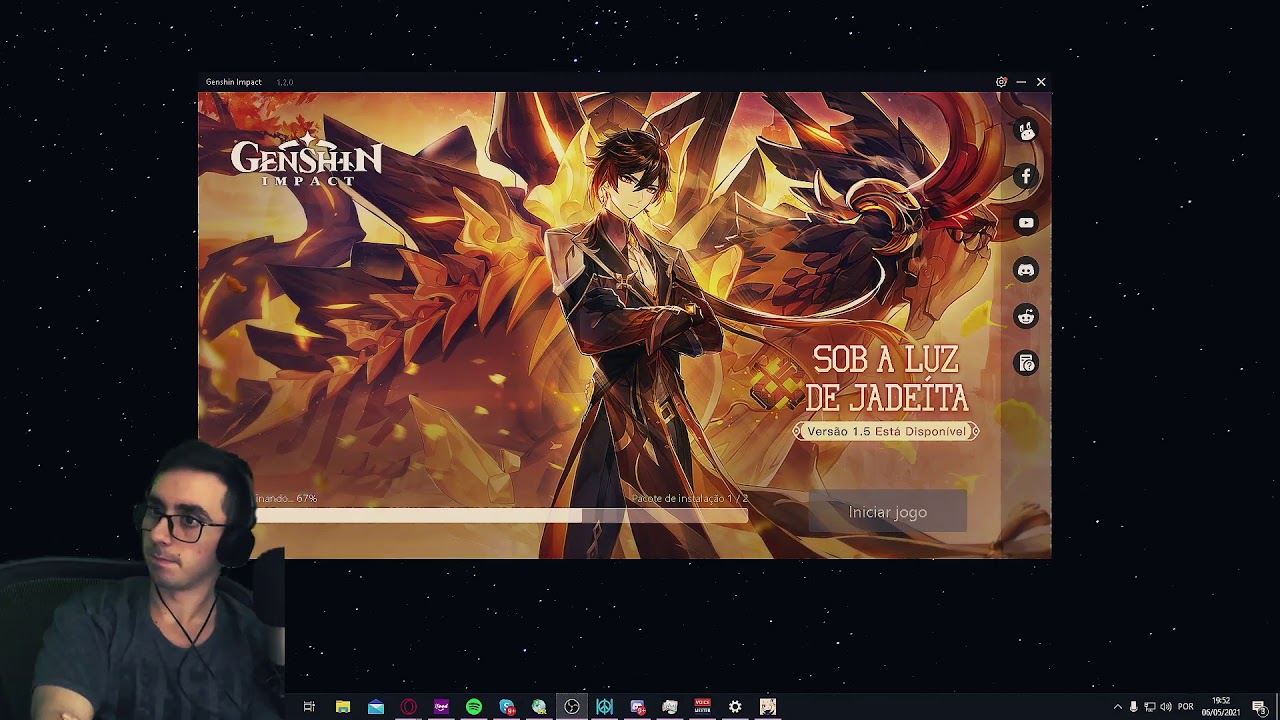The height and width of the screenshot is (720, 1280).
Task: Close the Genshin Impact launcher window
Action: click(1041, 82)
